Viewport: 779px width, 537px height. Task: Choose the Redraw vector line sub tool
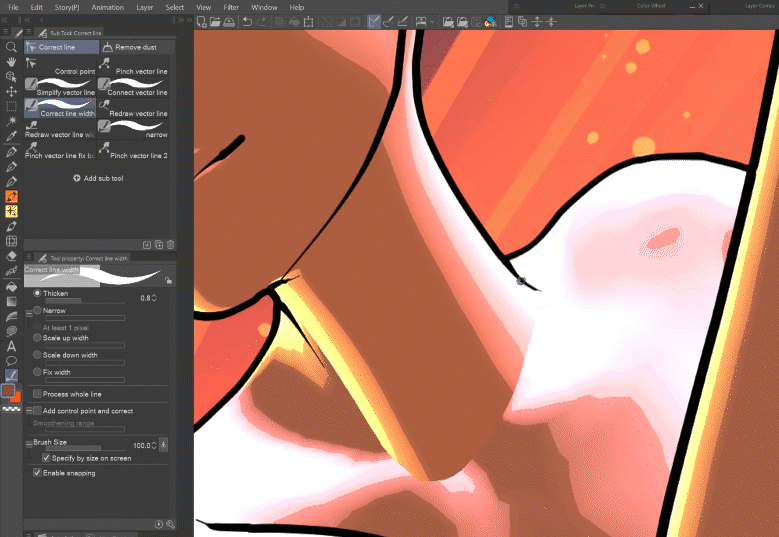[x=133, y=108]
